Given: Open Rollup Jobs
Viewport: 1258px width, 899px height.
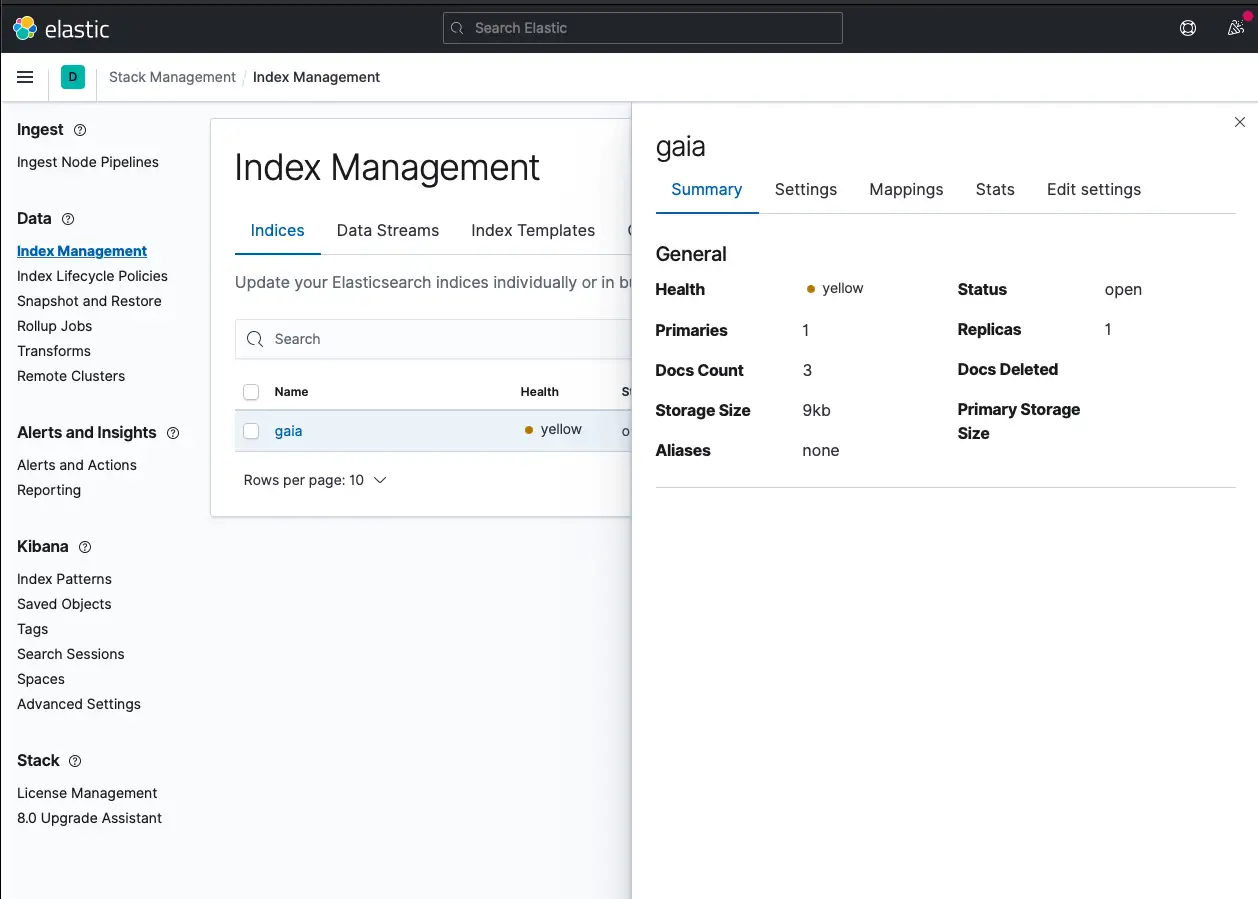Looking at the screenshot, I should [55, 326].
